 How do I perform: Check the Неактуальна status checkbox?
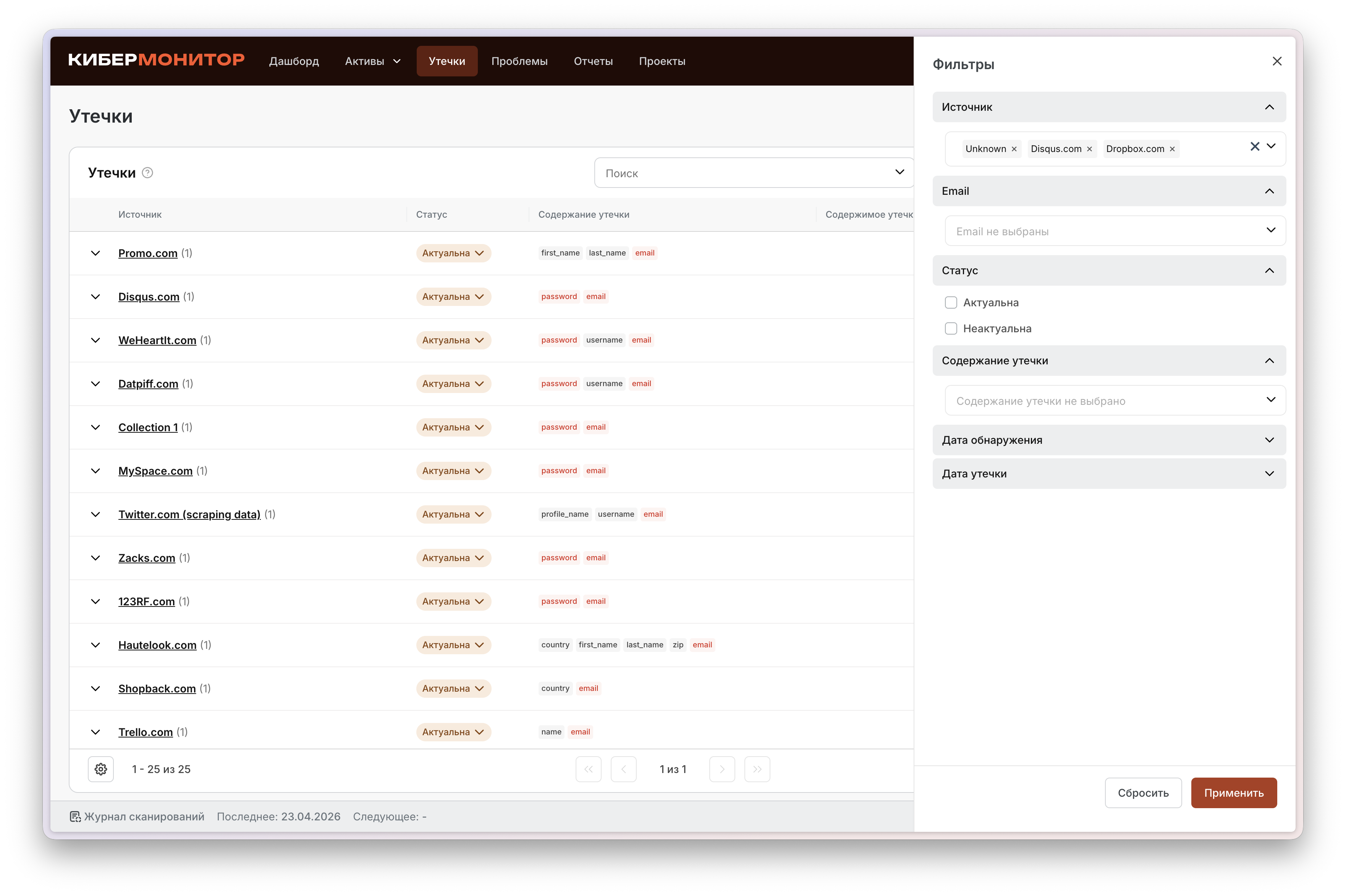[x=951, y=328]
